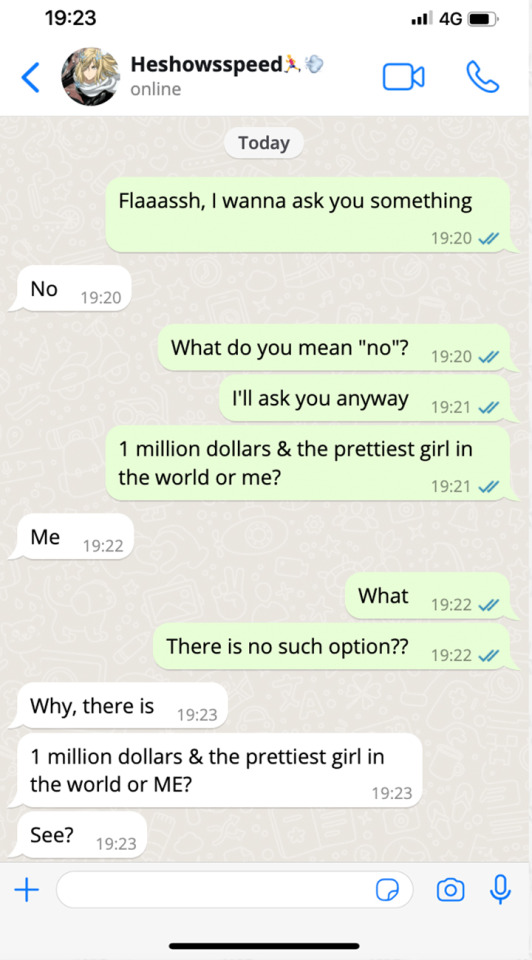Image resolution: width=532 pixels, height=960 pixels.
Task: Select the received "No" message bubble
Action: click(70, 288)
